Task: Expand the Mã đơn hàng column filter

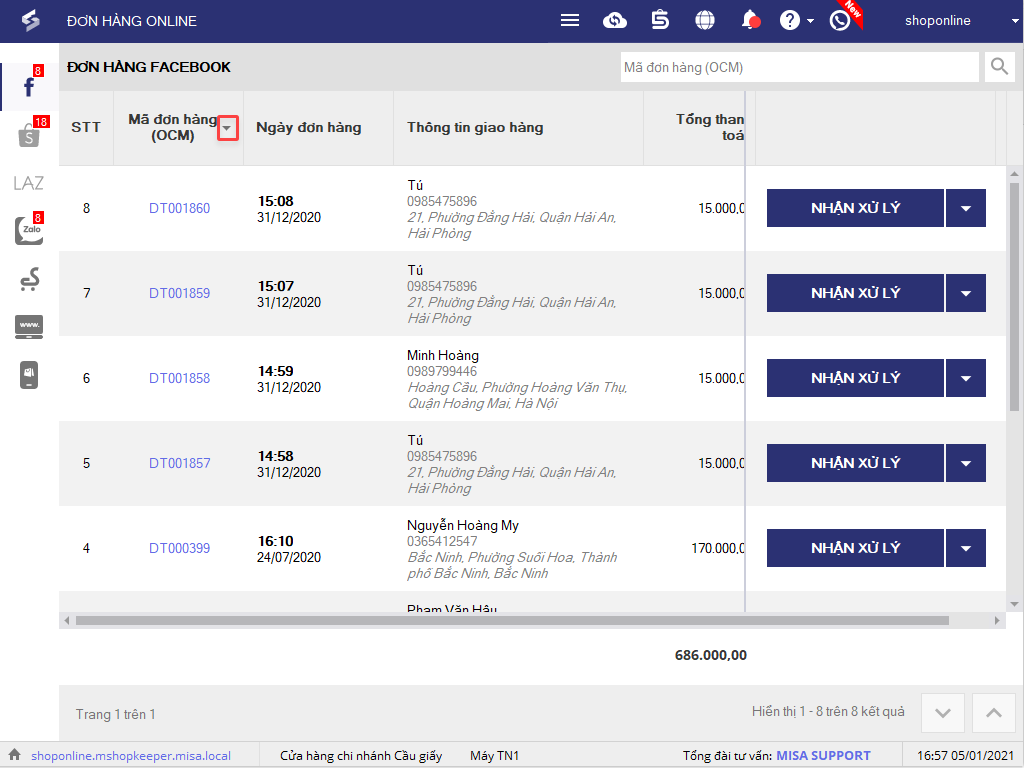Action: (x=228, y=128)
